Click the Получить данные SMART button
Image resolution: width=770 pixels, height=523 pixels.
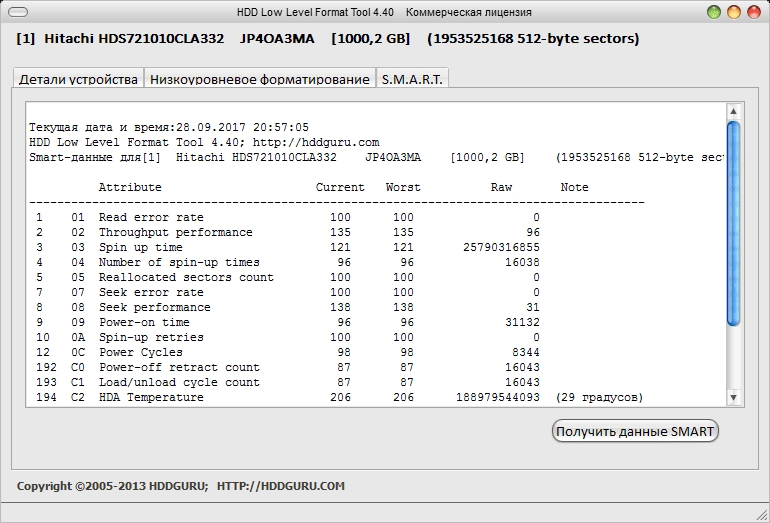[x=635, y=431]
